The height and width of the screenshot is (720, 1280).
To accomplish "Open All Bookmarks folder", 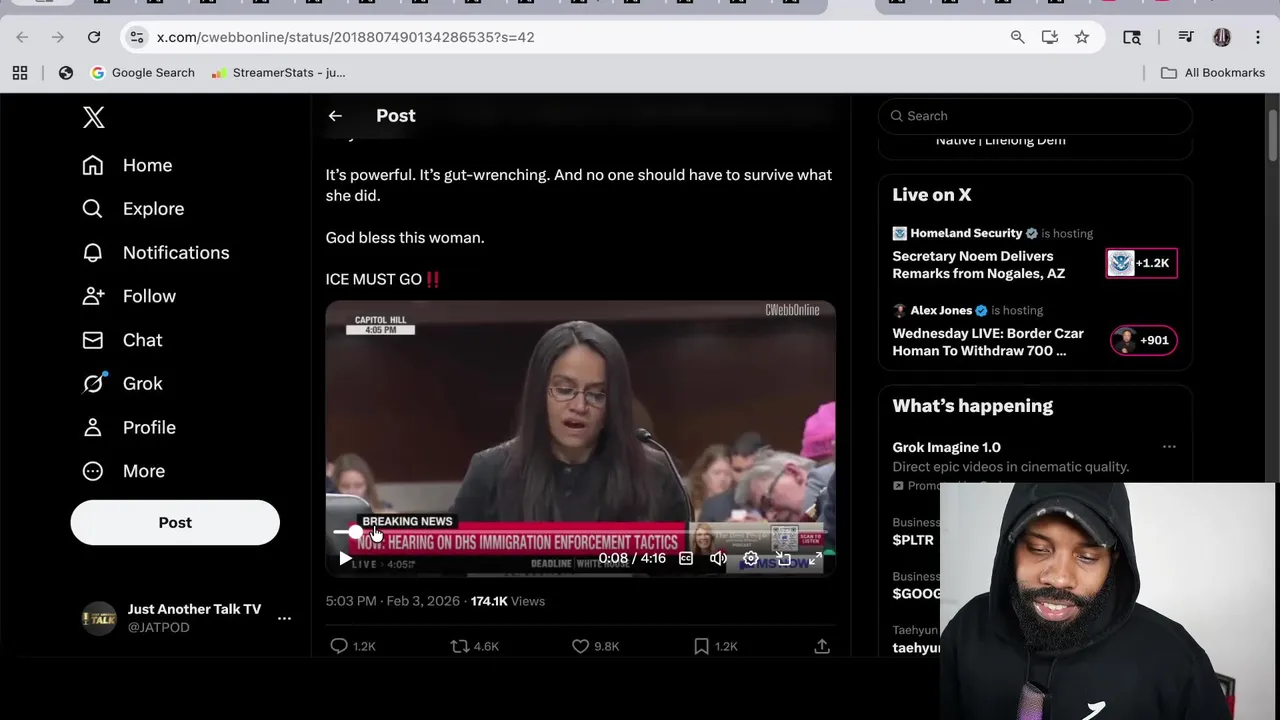I will [1213, 73].
